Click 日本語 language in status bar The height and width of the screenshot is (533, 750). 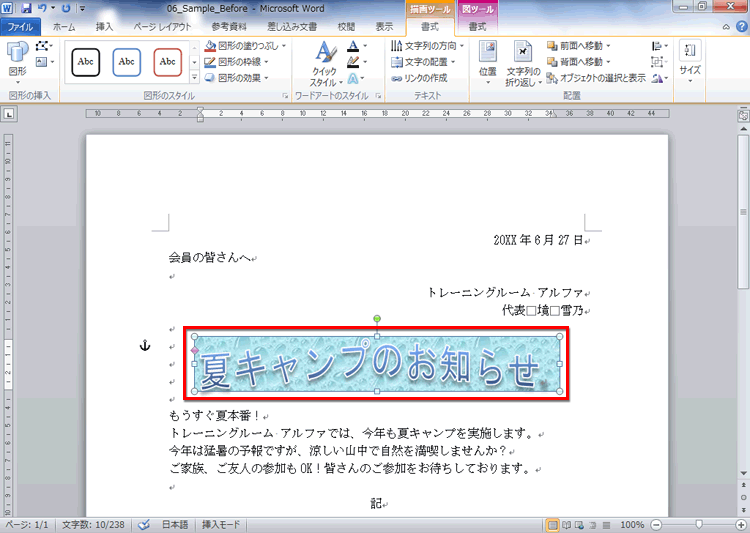point(175,525)
